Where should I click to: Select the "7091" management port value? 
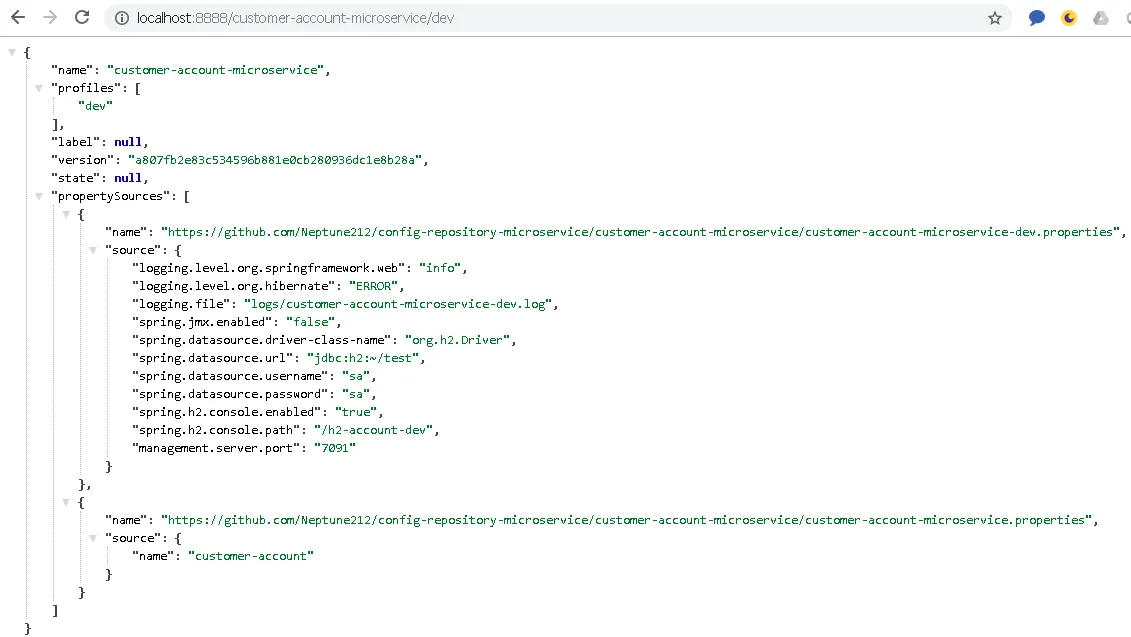[x=335, y=449]
